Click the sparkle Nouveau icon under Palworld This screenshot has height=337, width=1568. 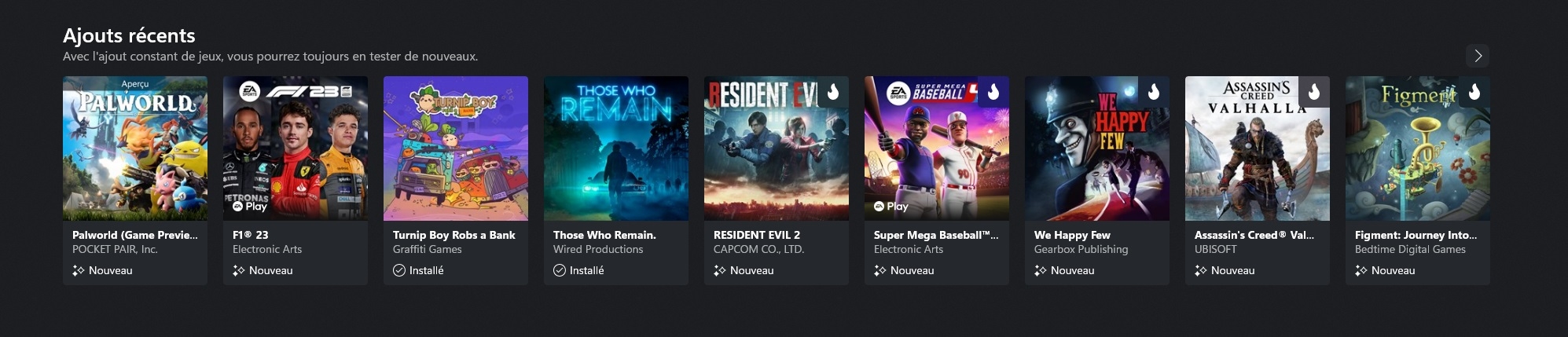79,270
